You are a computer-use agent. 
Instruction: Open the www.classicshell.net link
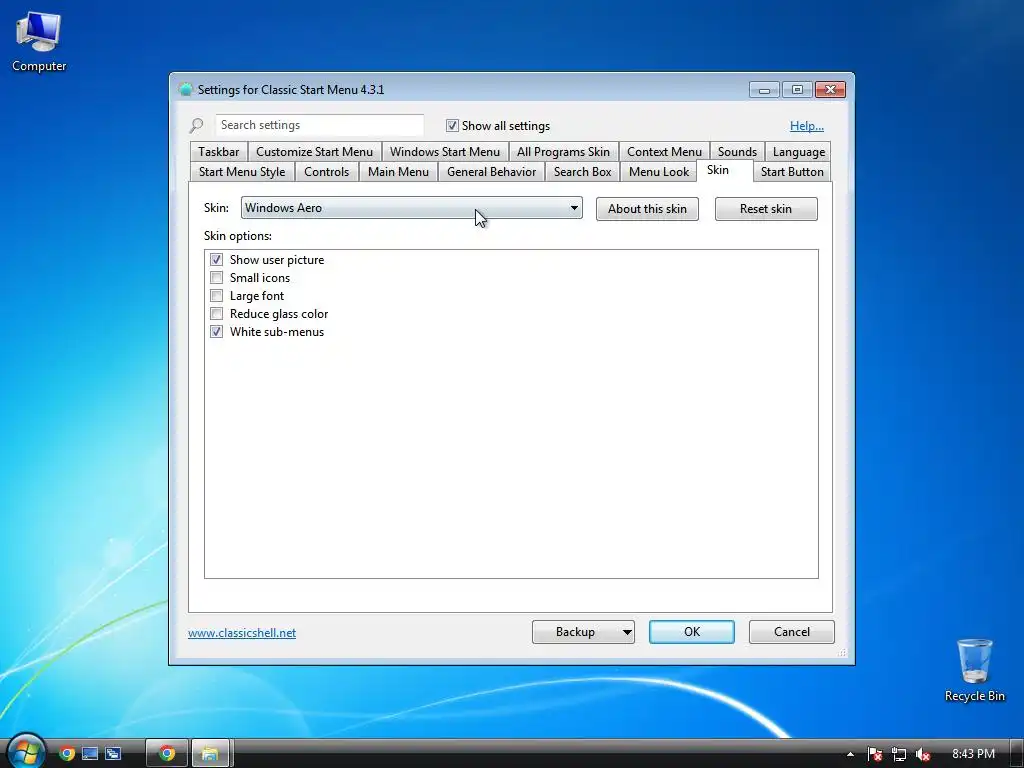242,633
